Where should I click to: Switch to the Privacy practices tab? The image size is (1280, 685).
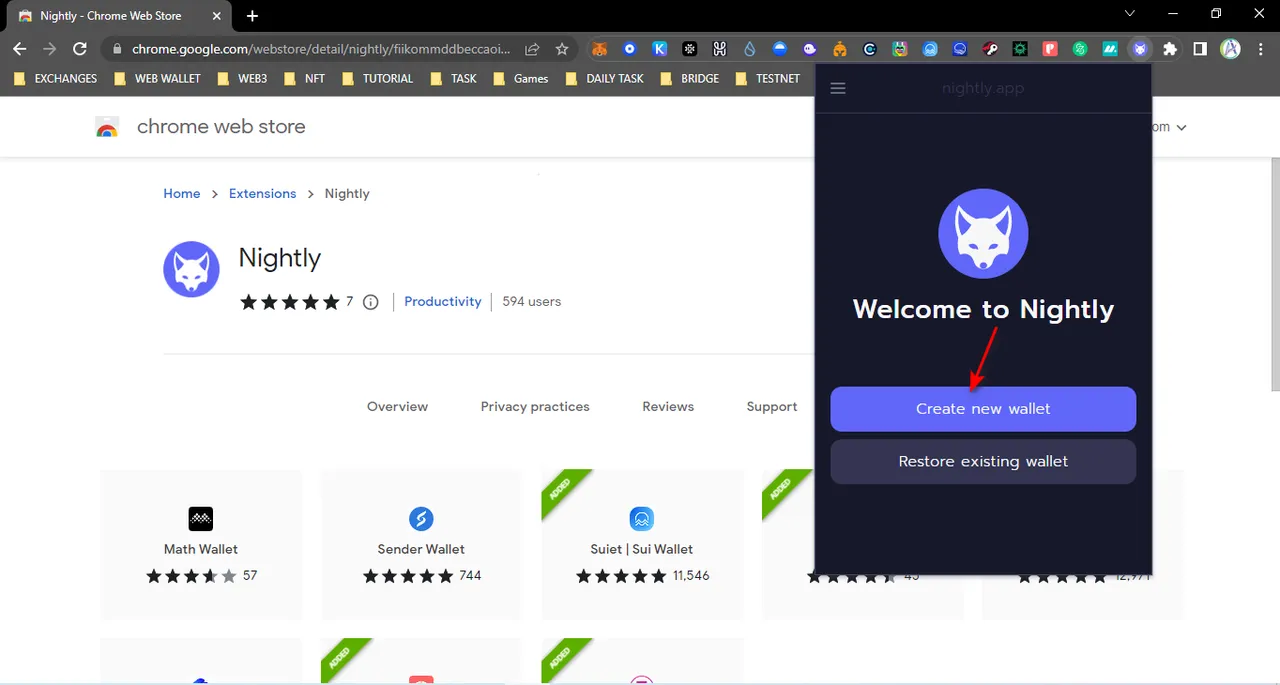(x=535, y=407)
